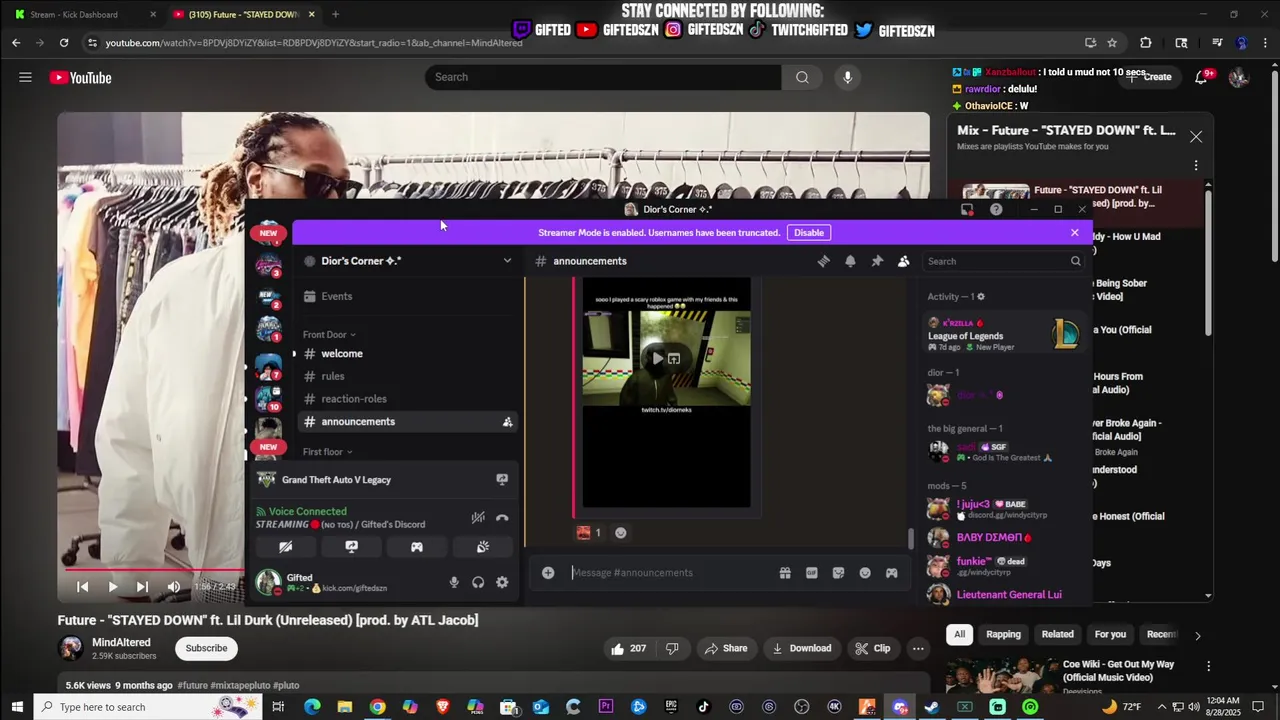Mute microphone in Discord user panel
This screenshot has height=720, width=1280.
point(453,582)
